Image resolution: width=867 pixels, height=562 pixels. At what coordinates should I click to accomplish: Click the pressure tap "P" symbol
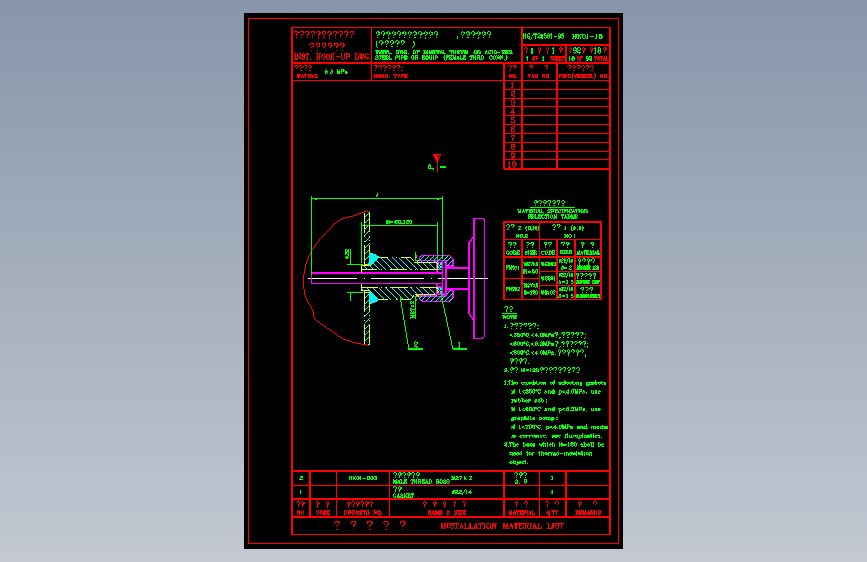coord(431,166)
